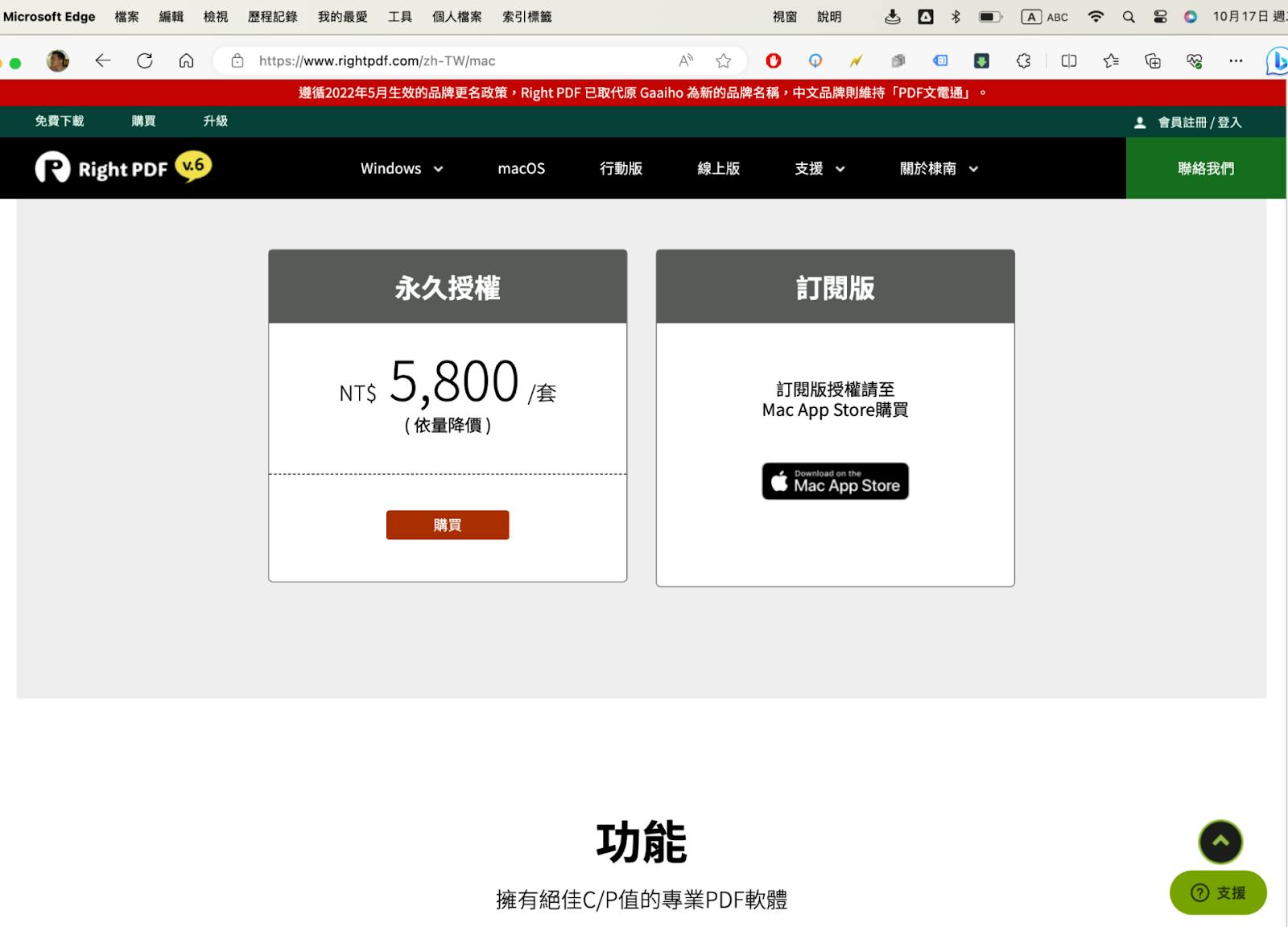1288x927 pixels.
Task: Click the member account person icon
Action: 1140,122
